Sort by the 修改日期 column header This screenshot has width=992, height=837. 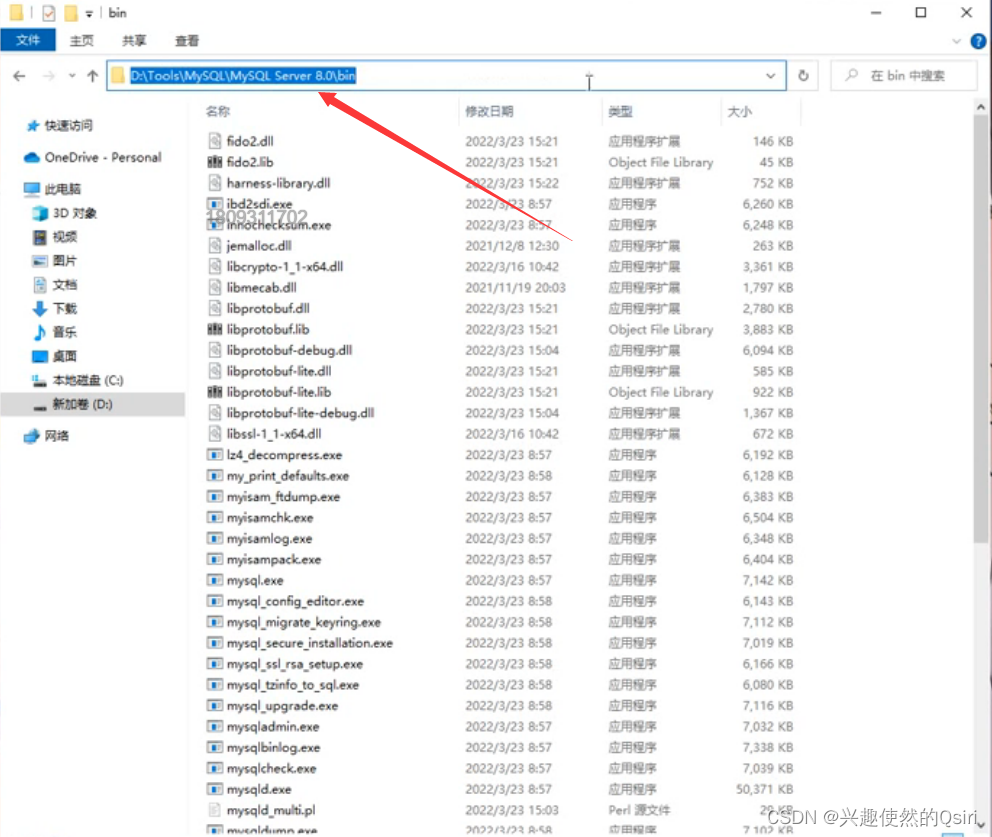pos(489,111)
